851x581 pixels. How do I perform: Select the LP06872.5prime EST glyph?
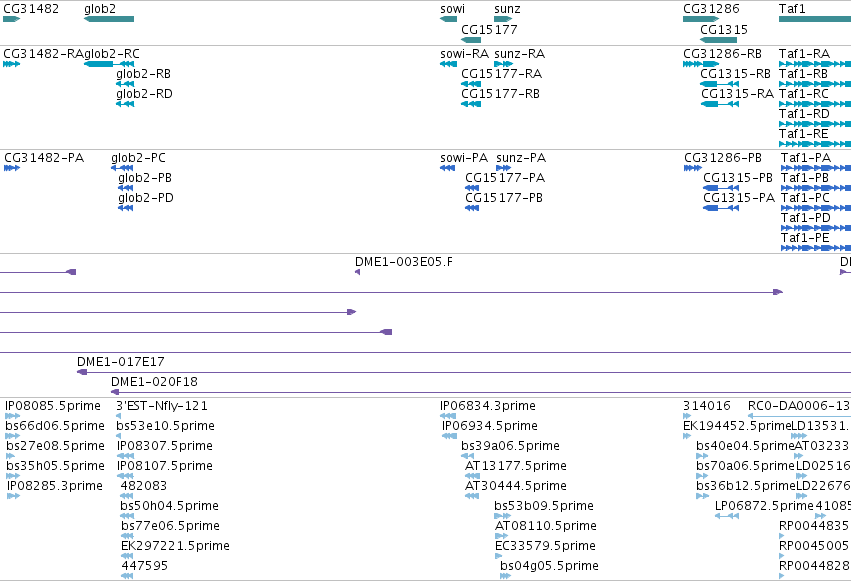(x=727, y=516)
